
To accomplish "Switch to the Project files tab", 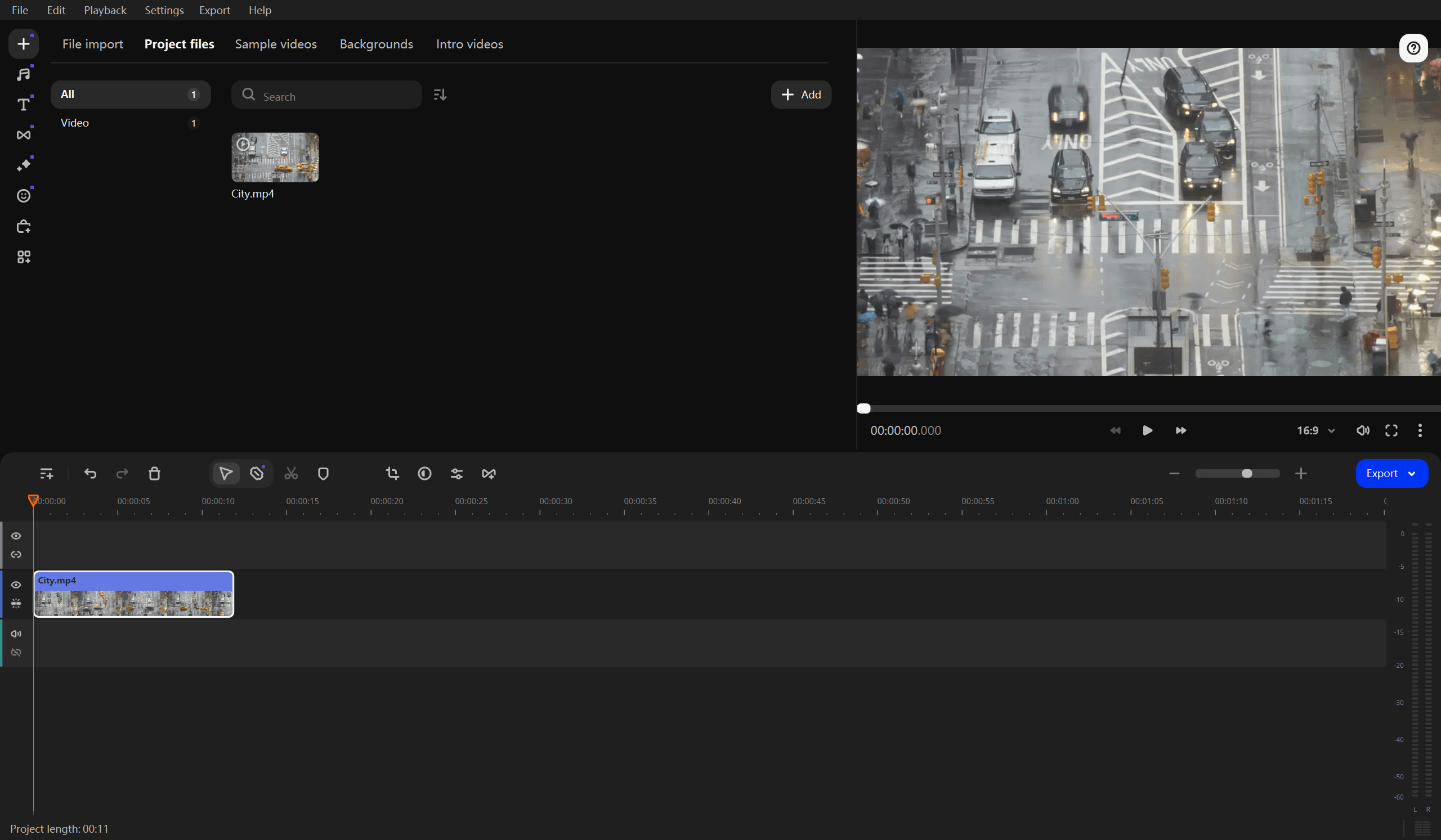I will point(179,44).
